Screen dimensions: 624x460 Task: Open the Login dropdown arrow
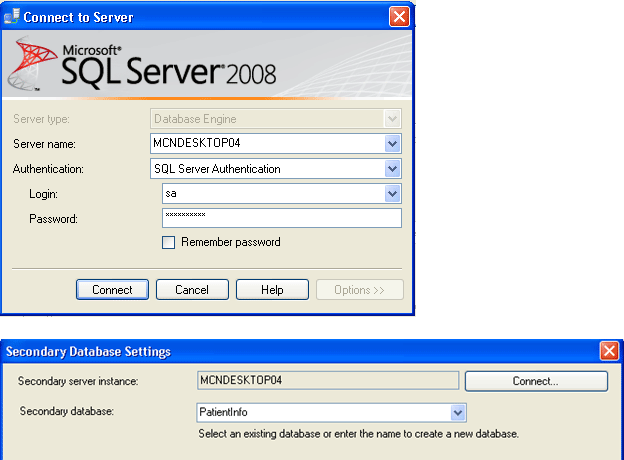pyautogui.click(x=392, y=194)
